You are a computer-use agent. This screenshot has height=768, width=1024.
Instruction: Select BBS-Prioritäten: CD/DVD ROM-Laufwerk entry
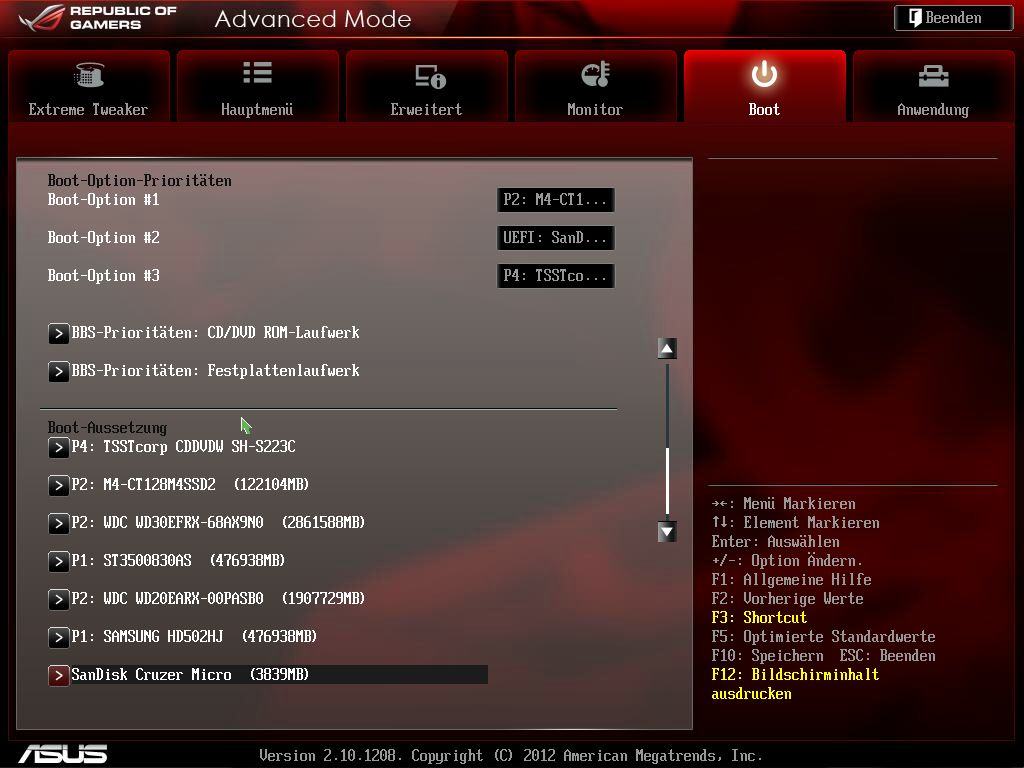click(x=216, y=333)
